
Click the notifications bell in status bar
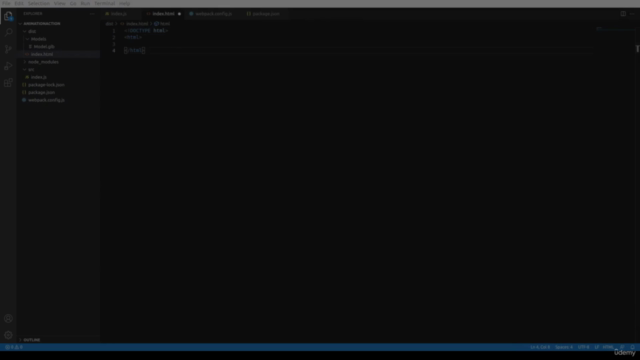(x=633, y=347)
